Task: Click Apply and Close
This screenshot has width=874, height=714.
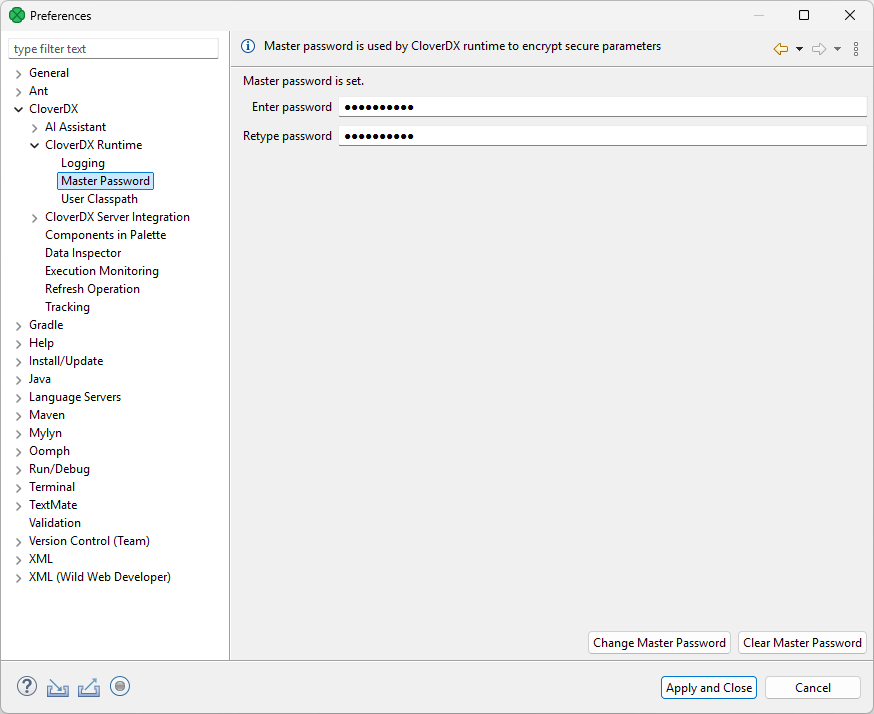Action: coord(709,688)
